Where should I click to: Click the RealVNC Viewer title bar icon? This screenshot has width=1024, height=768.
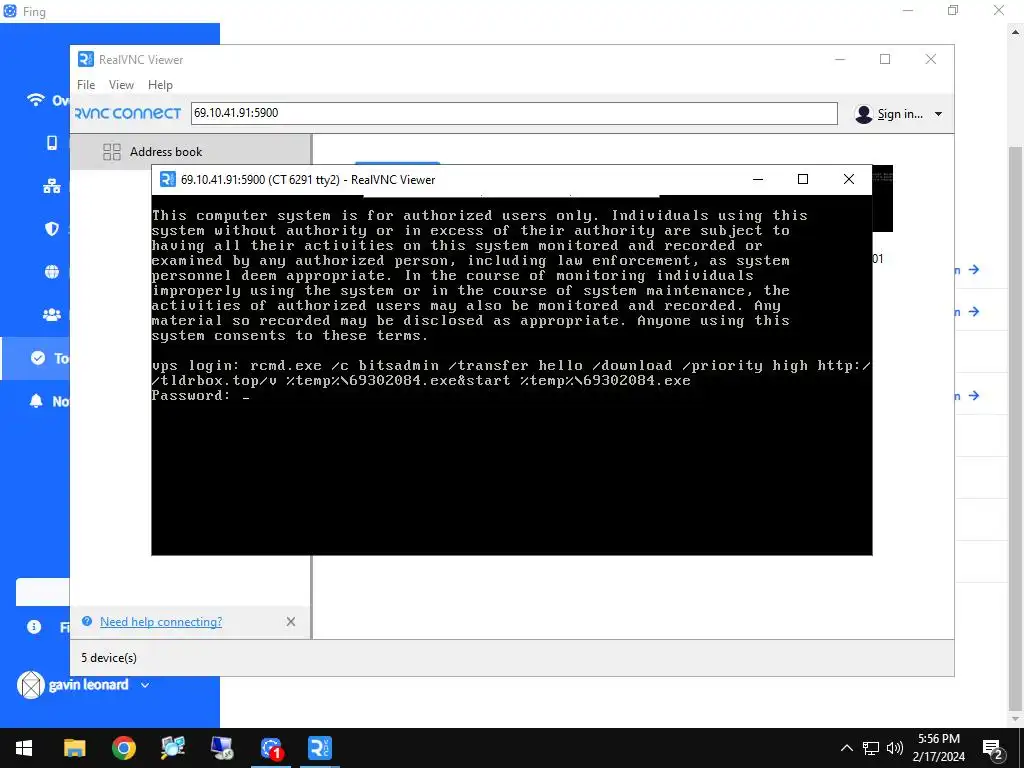tap(86, 59)
